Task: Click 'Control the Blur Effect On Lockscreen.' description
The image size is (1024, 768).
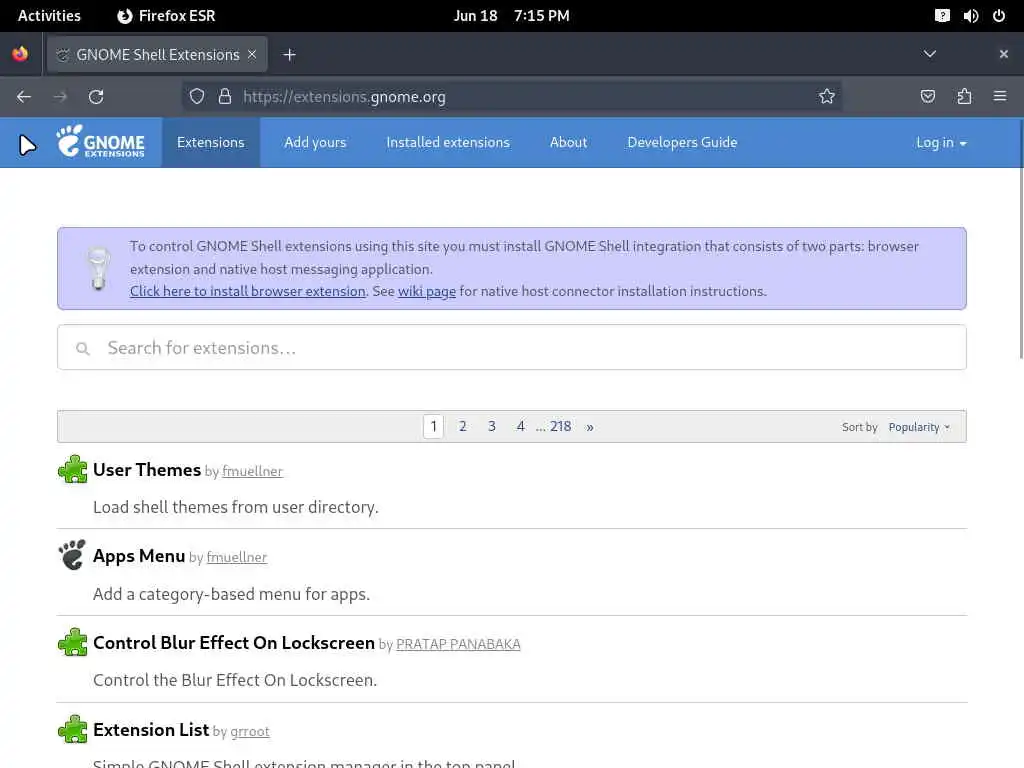Action: [x=235, y=680]
